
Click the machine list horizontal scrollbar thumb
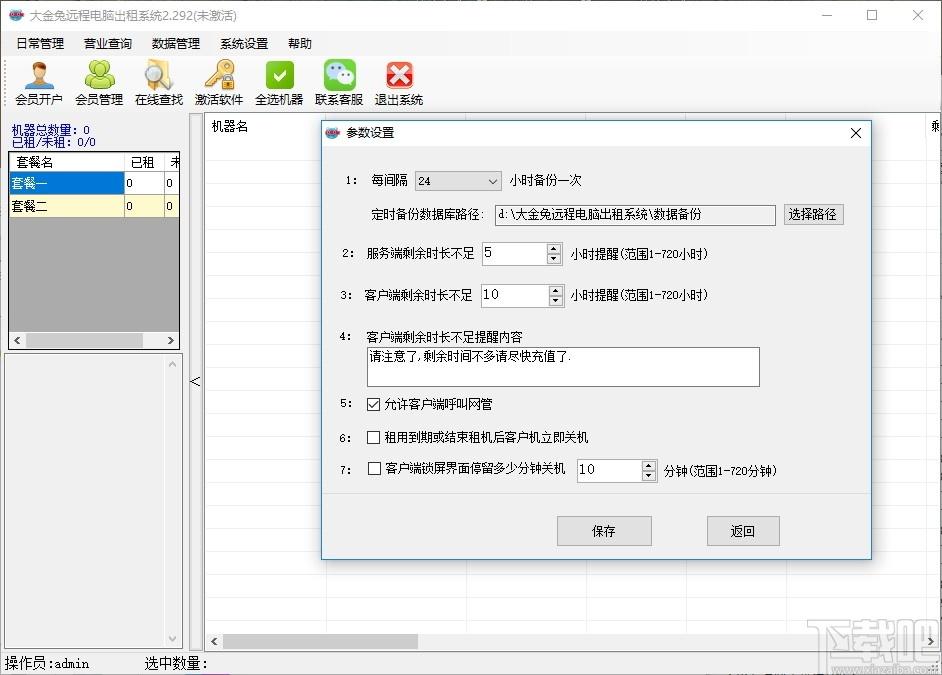coord(320,641)
